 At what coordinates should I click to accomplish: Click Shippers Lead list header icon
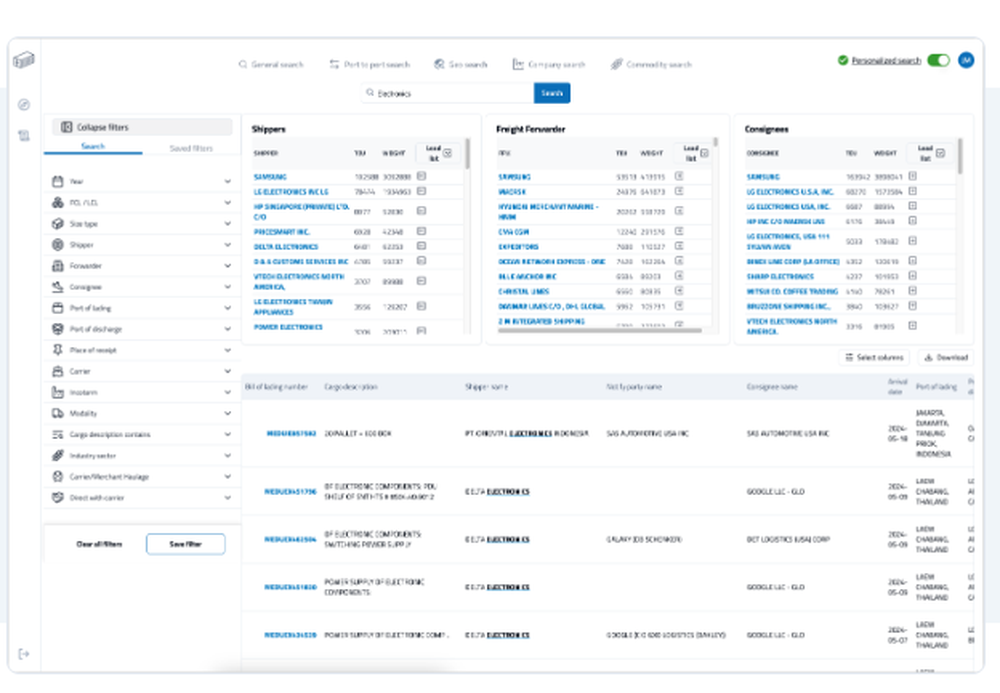pyautogui.click(x=447, y=153)
